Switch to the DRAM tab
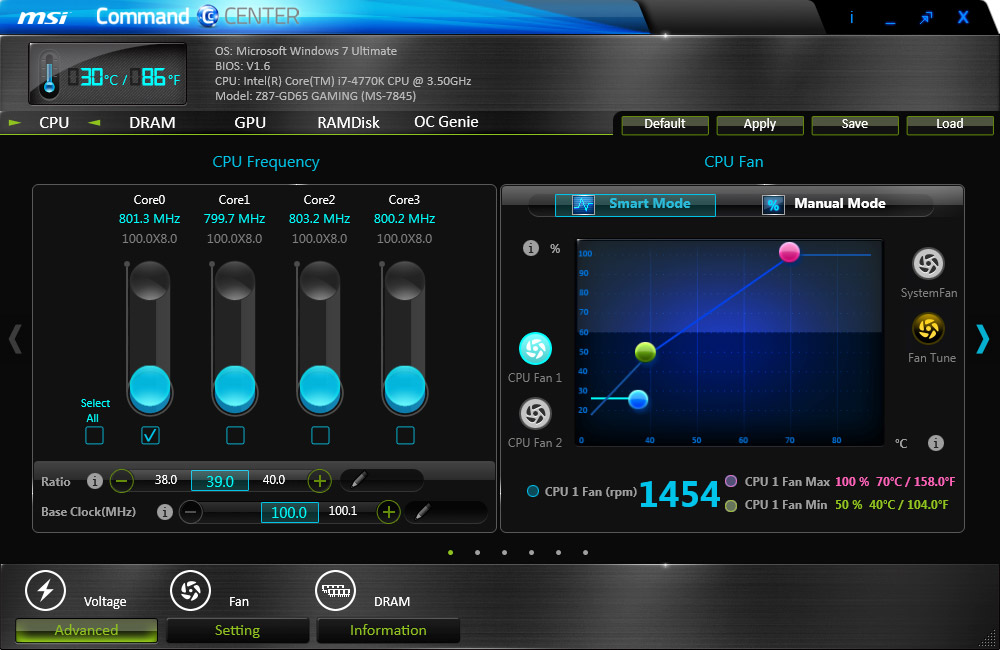Image resolution: width=1000 pixels, height=650 pixels. click(x=152, y=123)
